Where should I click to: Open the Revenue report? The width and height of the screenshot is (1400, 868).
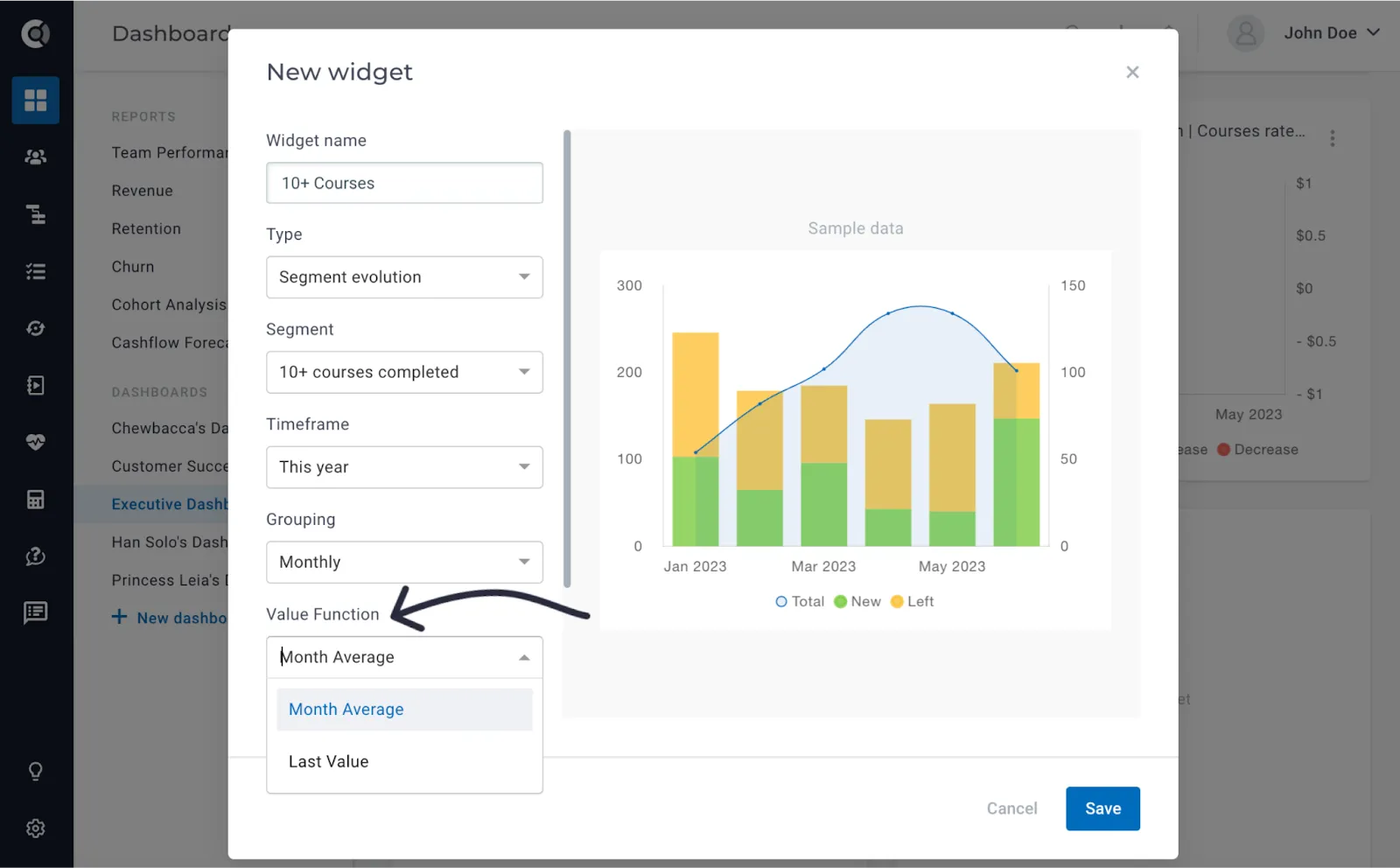tap(142, 191)
